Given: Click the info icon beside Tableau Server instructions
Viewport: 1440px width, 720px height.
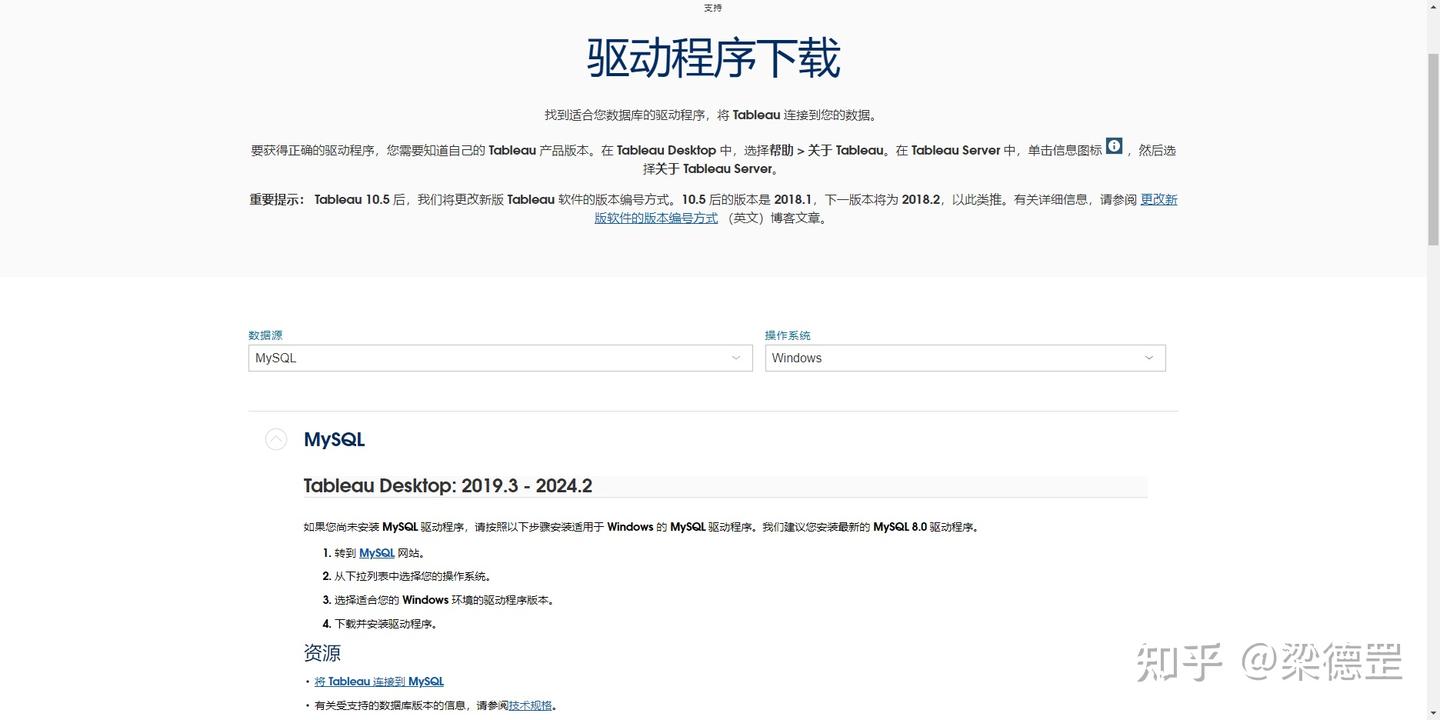Looking at the screenshot, I should tap(1114, 146).
